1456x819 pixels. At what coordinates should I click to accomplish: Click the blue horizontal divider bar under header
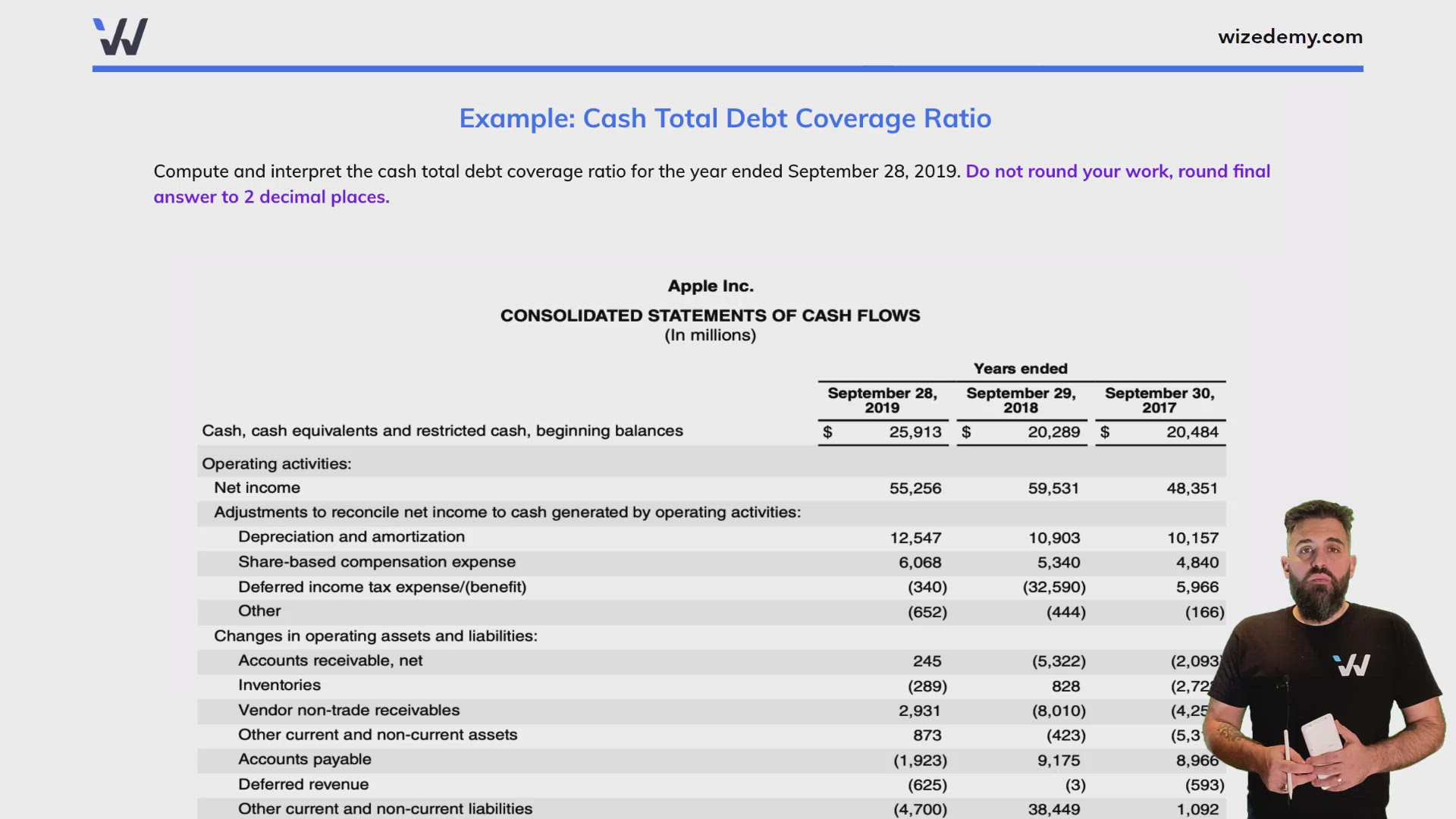point(728,71)
